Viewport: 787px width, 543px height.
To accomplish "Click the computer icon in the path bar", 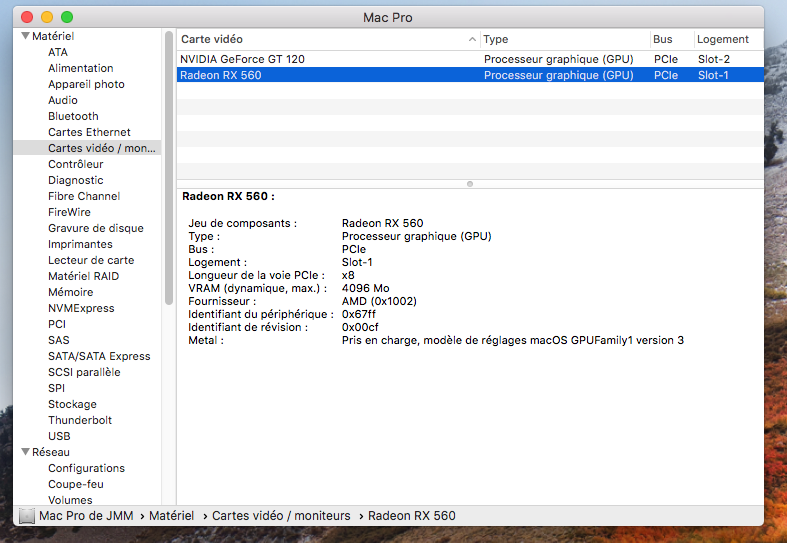I will point(27,516).
